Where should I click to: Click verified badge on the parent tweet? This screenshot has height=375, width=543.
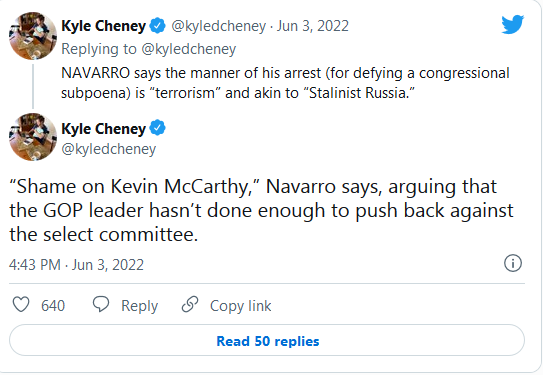point(158,26)
